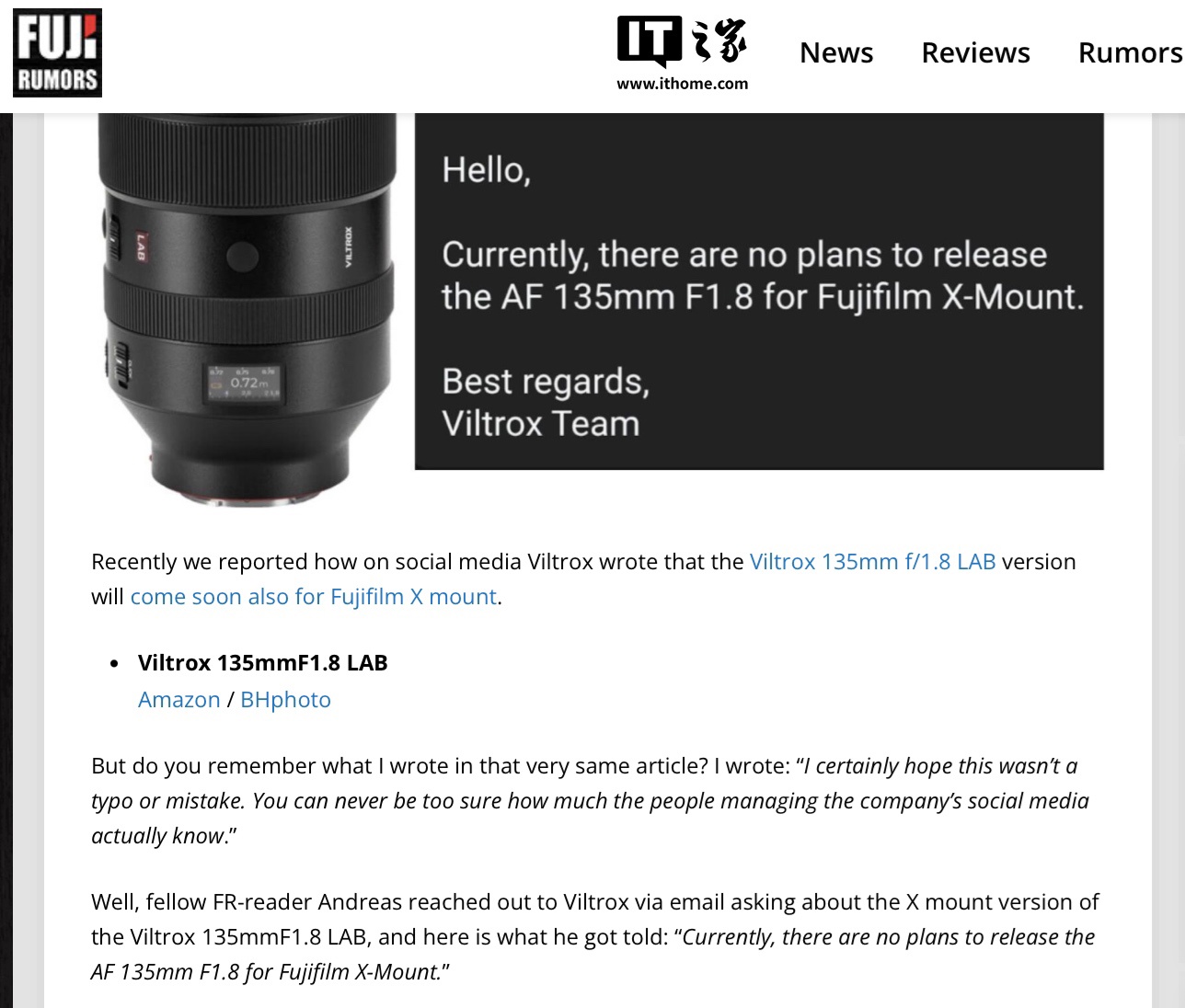The height and width of the screenshot is (1008, 1185).
Task: Click the 'Hello,' greeting in the email image
Action: (486, 170)
